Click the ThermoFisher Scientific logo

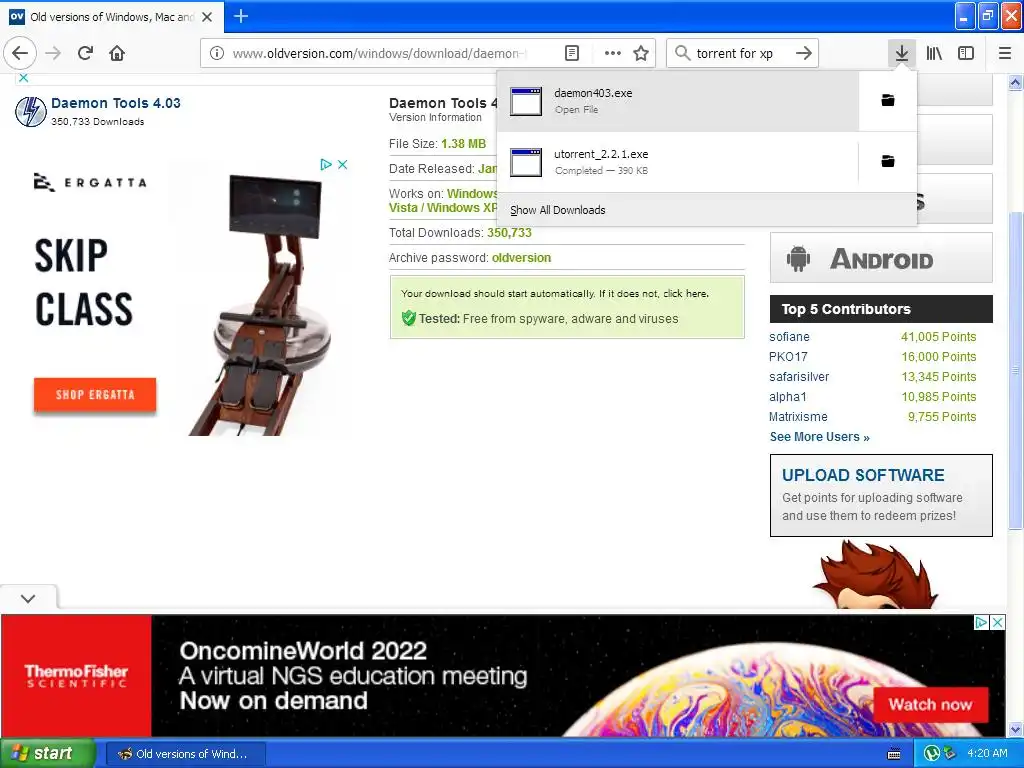click(x=76, y=676)
